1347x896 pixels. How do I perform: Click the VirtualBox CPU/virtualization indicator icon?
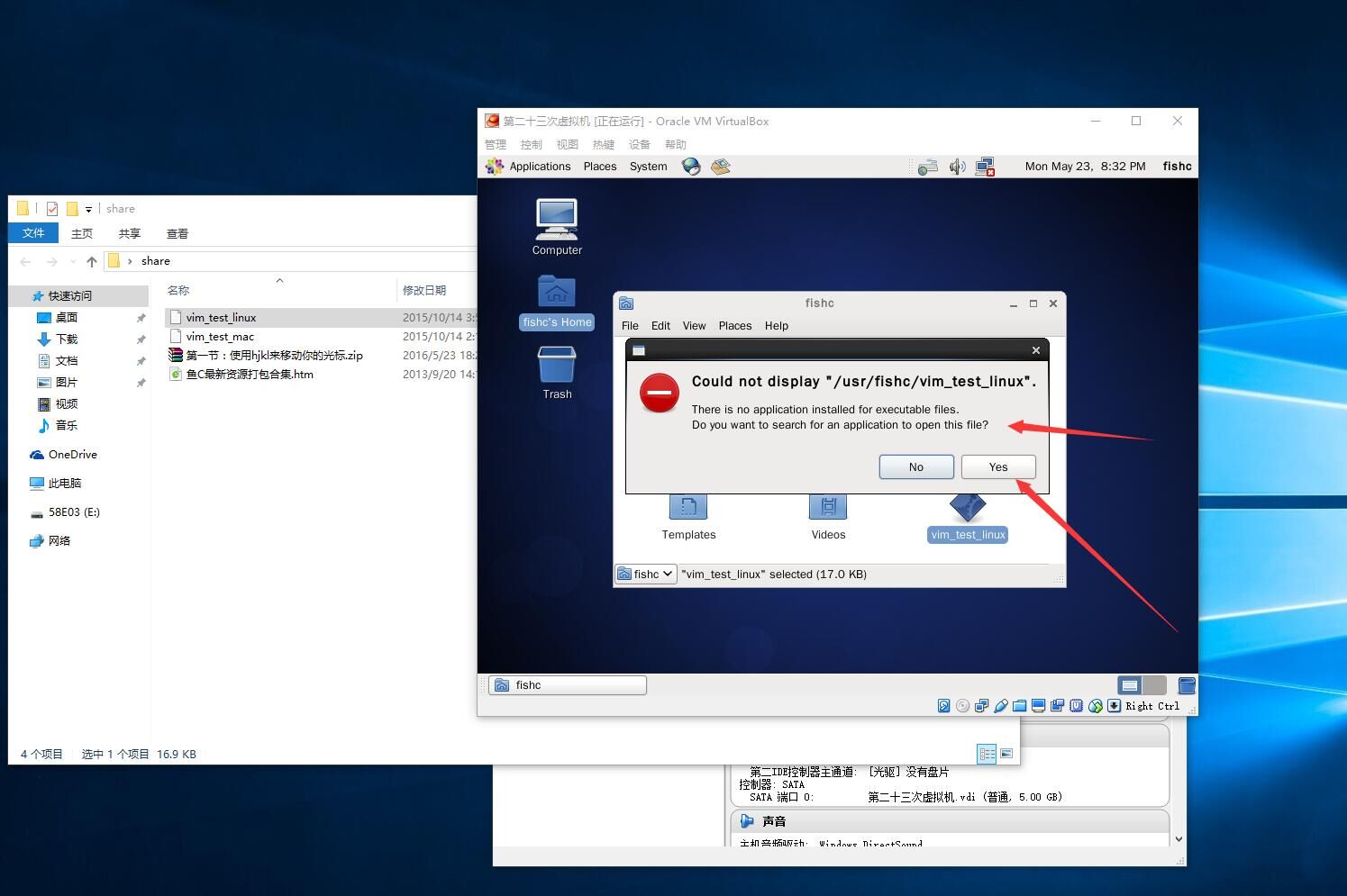1076,706
